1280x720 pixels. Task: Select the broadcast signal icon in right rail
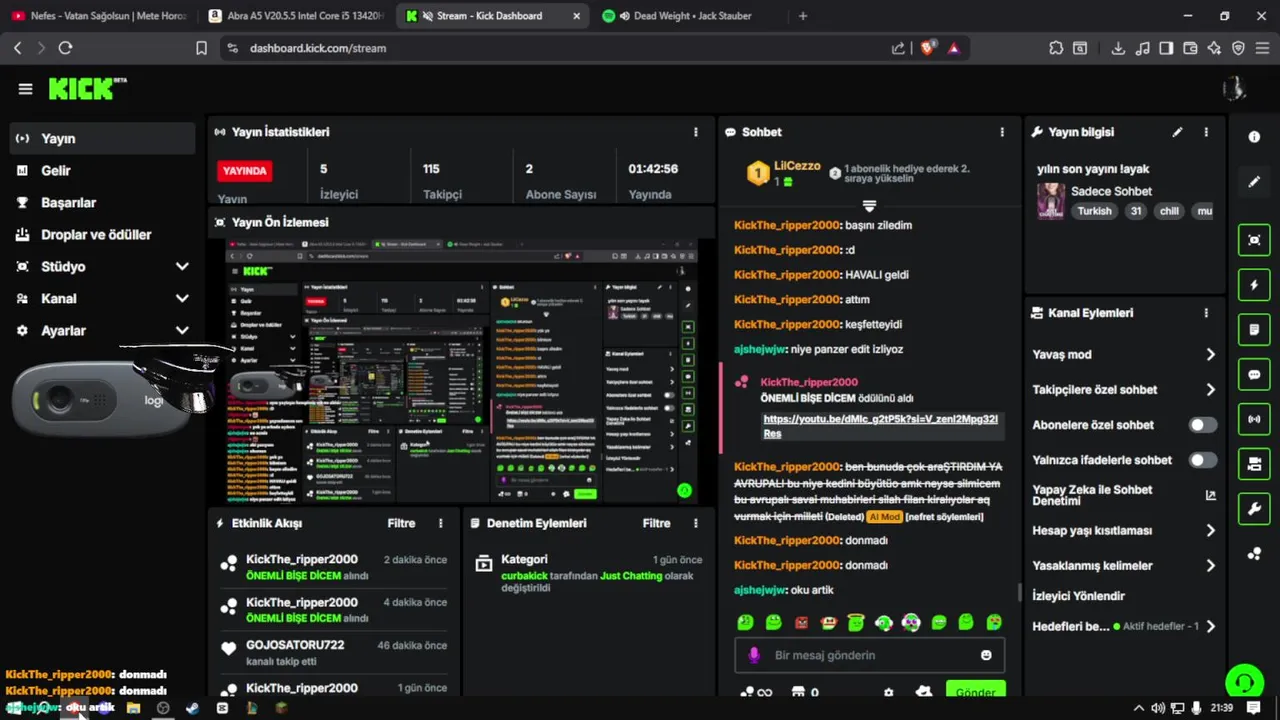1254,419
